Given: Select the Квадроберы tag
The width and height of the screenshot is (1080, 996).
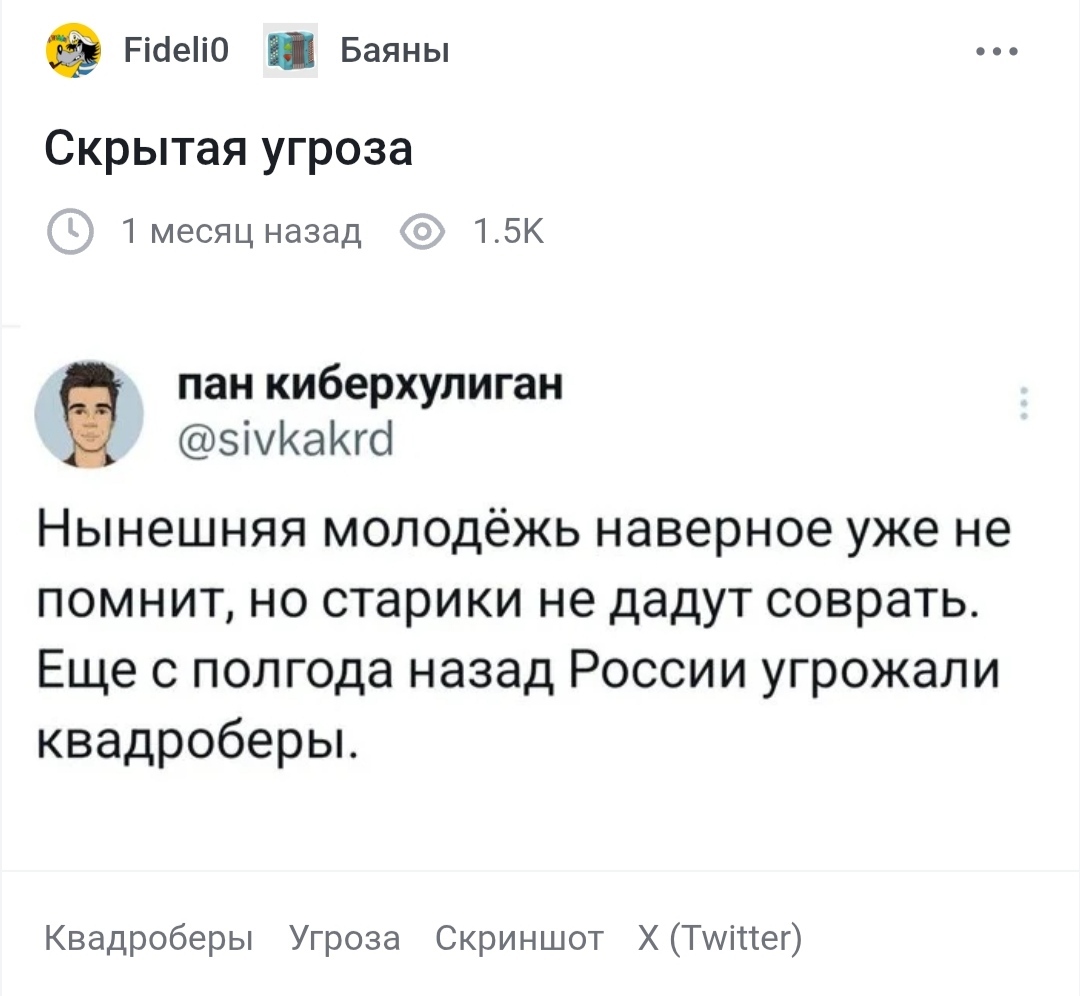Looking at the screenshot, I should pos(149,939).
